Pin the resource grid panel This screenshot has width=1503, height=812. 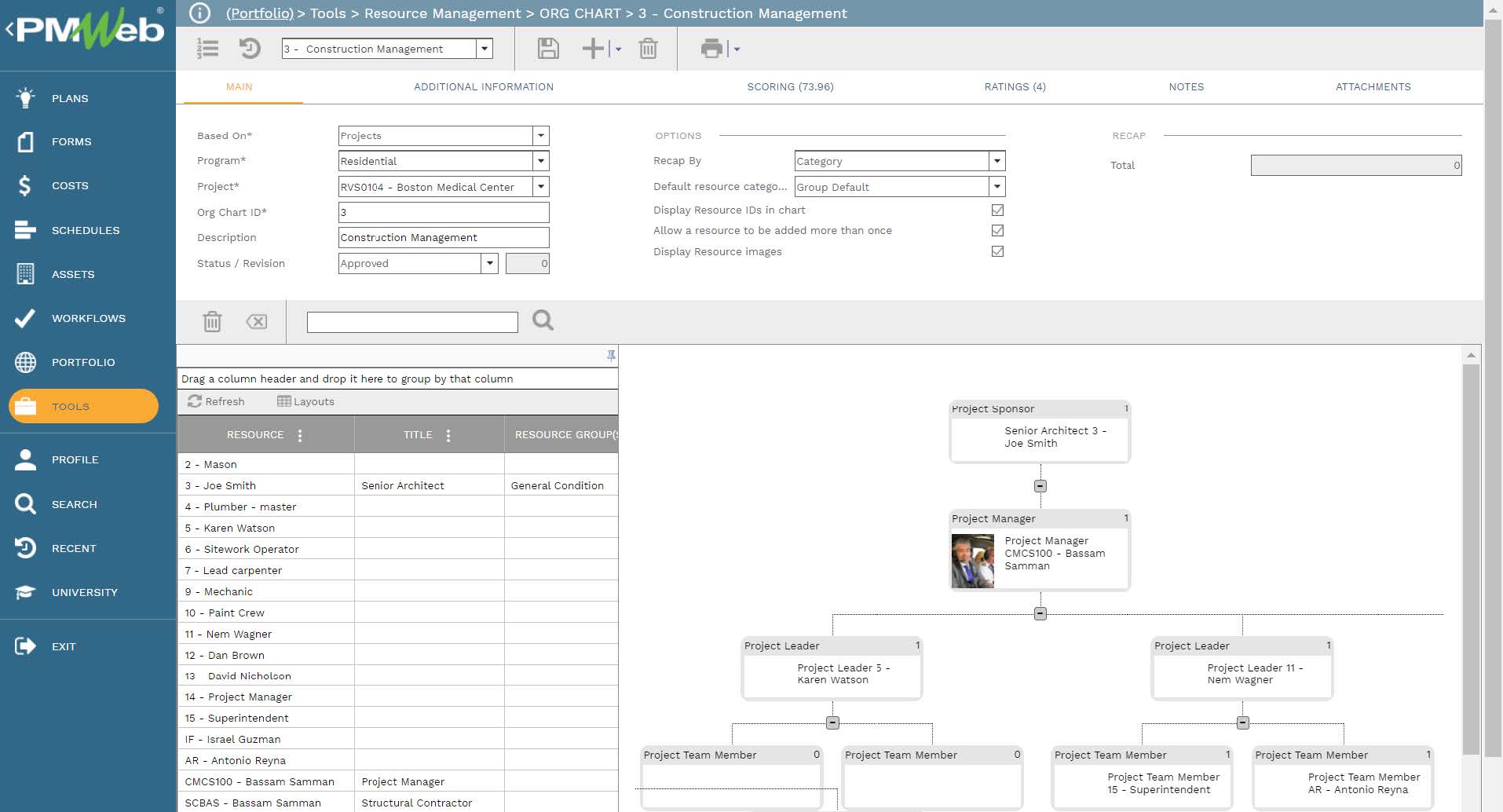(x=611, y=356)
